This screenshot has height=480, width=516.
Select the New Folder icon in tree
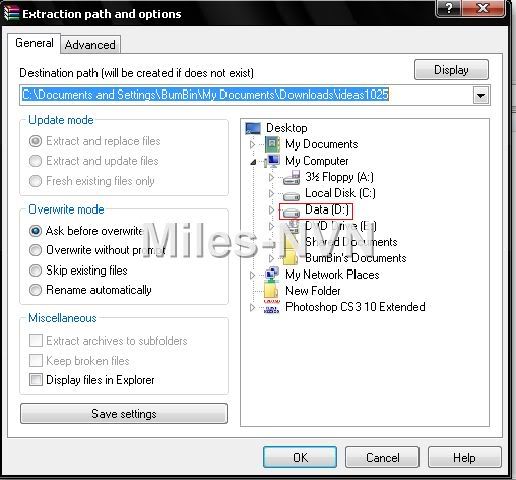pos(271,291)
